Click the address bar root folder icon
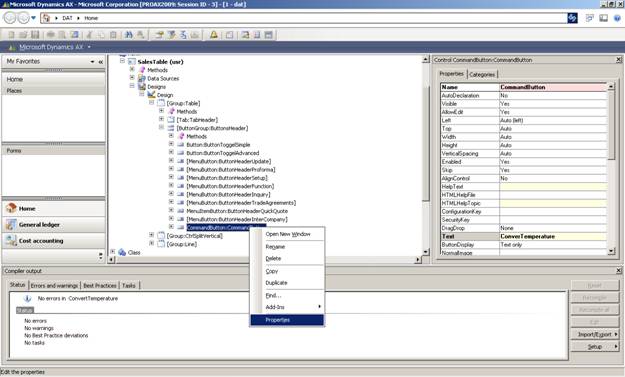625x377 pixels. point(46,18)
